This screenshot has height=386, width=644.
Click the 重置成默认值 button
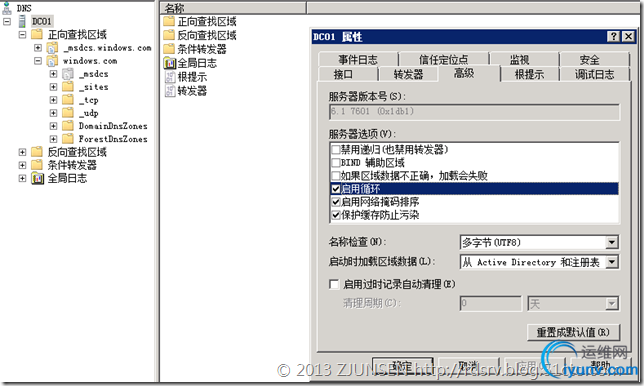coord(573,332)
